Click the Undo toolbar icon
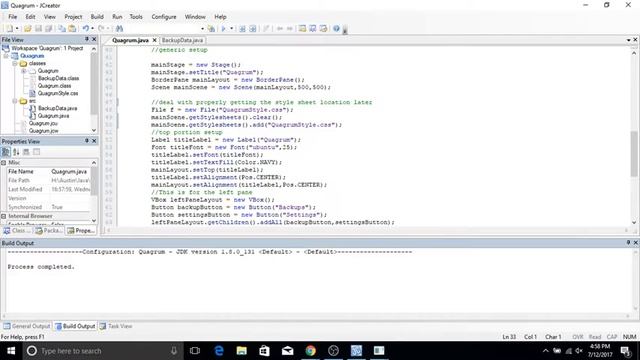This screenshot has height=360, width=640. [86, 29]
